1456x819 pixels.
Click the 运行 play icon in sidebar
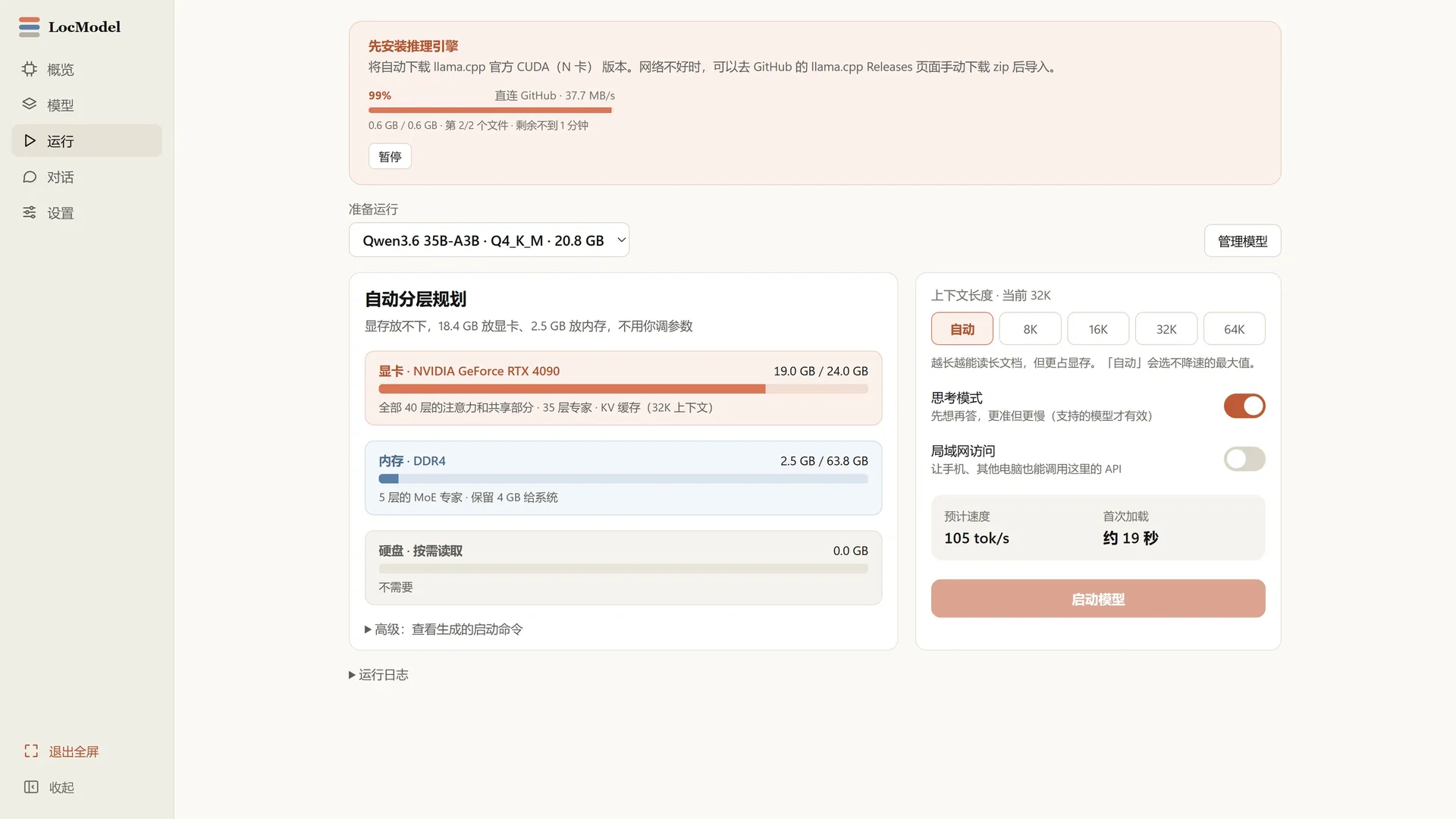[30, 141]
